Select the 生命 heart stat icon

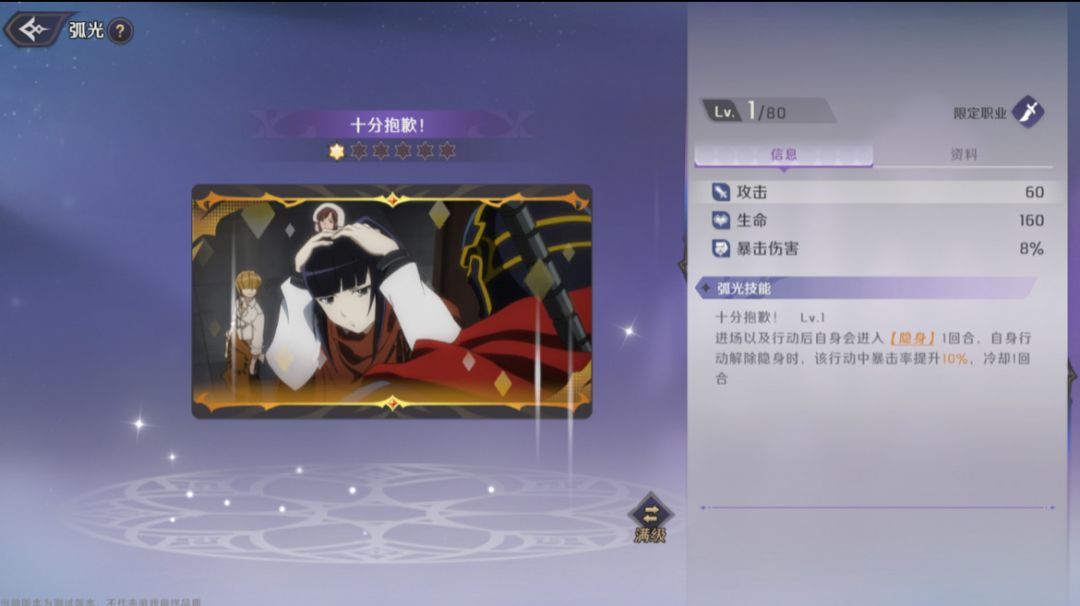click(x=720, y=220)
